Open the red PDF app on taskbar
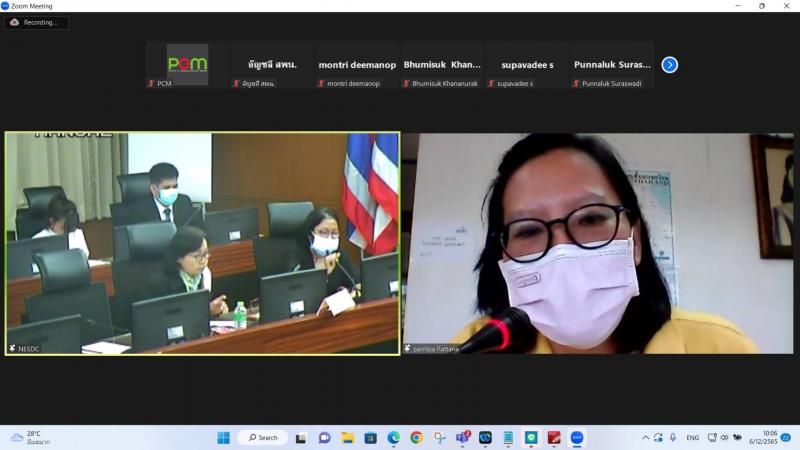Viewport: 800px width, 450px height. 554,438
